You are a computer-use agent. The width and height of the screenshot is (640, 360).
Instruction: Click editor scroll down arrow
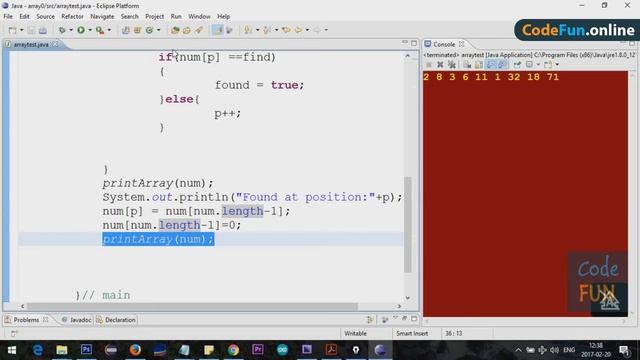(x=407, y=298)
